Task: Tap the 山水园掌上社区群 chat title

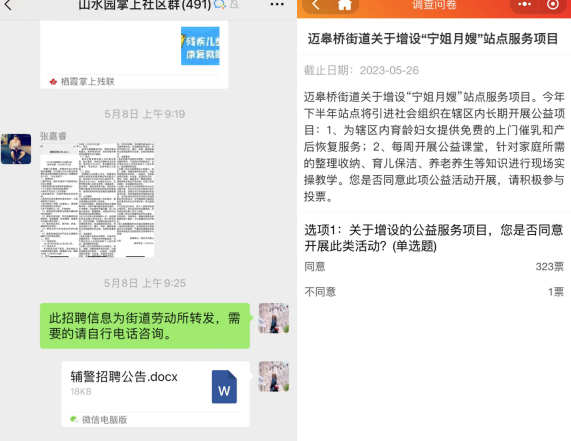Action: pos(145,5)
